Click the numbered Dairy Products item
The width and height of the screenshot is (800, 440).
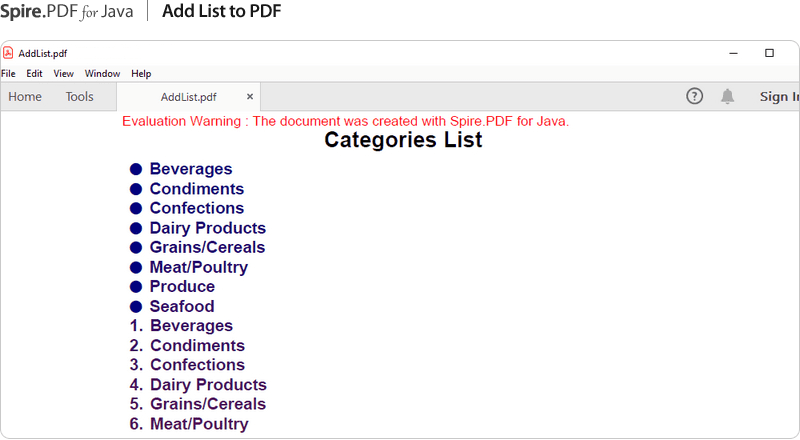click(198, 384)
